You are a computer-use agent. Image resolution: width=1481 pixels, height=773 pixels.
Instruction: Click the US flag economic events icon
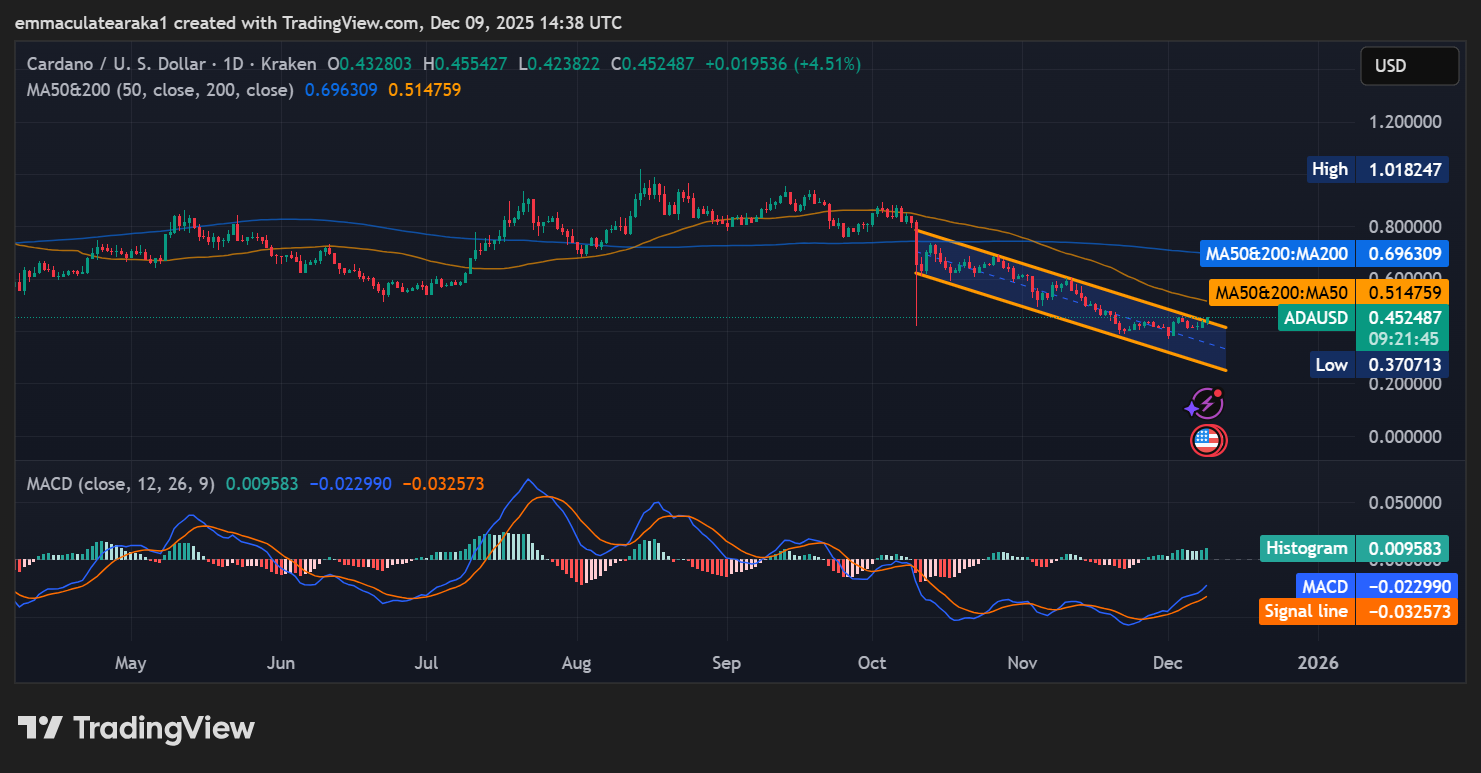coord(1208,440)
